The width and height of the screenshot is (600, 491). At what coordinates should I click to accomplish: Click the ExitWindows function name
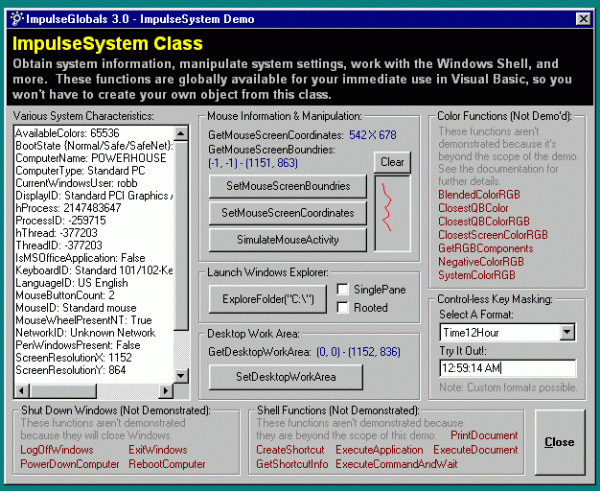click(158, 450)
